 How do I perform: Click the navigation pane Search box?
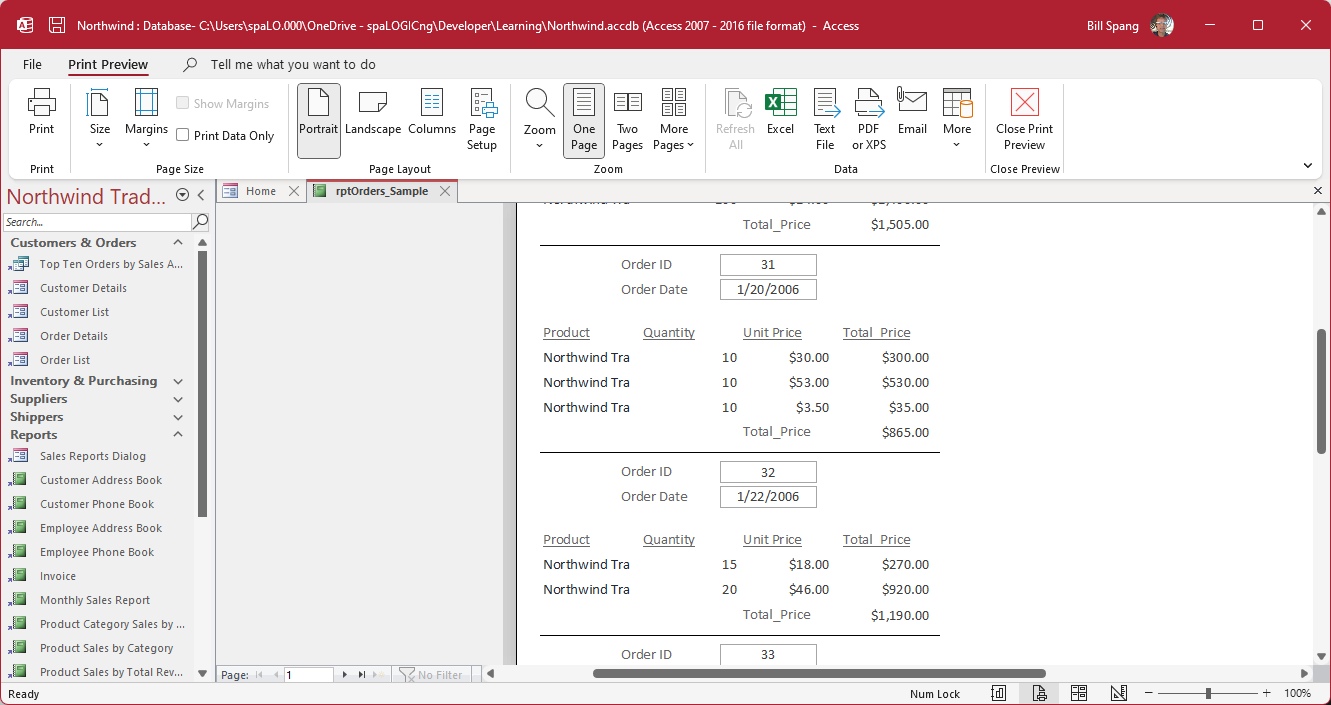(x=96, y=222)
